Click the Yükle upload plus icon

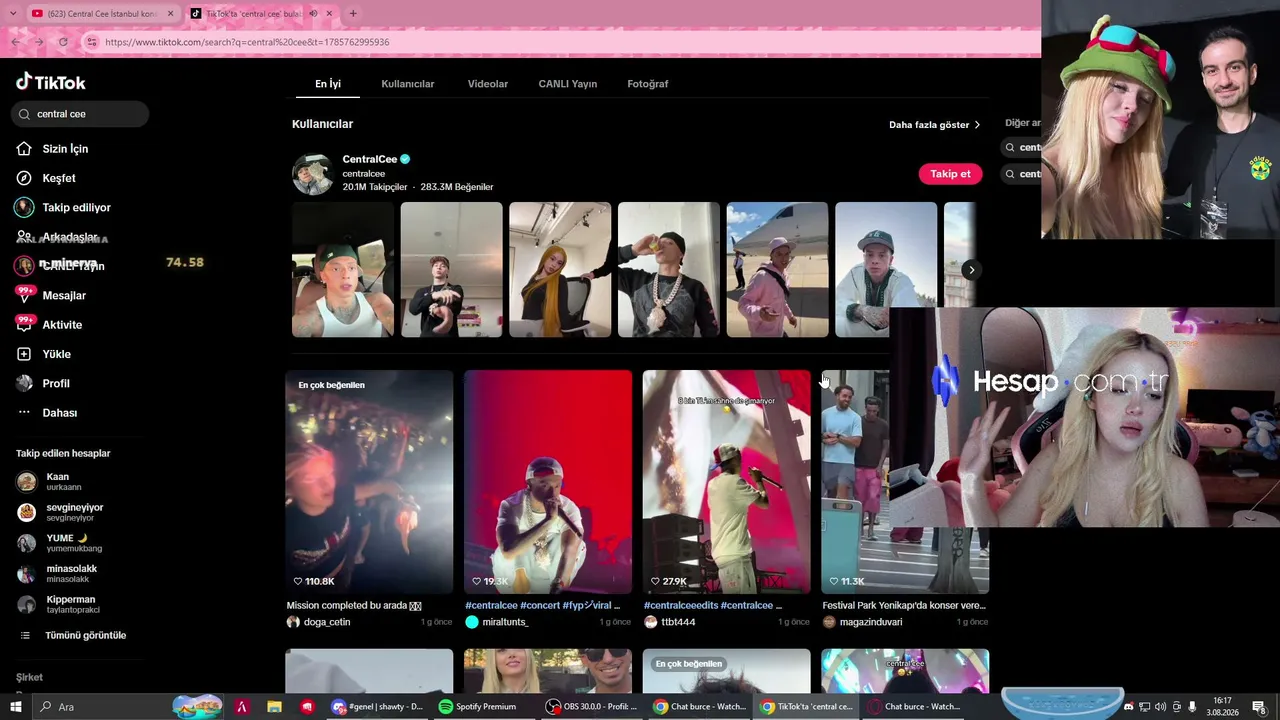tap(24, 354)
